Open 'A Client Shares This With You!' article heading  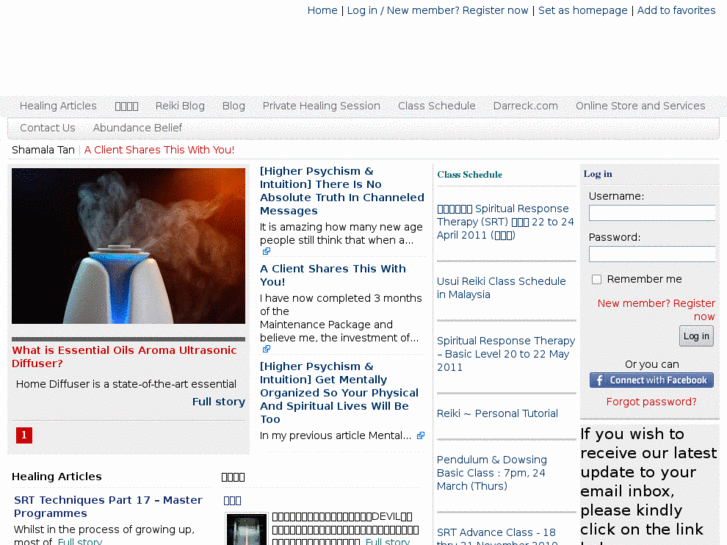(332, 275)
